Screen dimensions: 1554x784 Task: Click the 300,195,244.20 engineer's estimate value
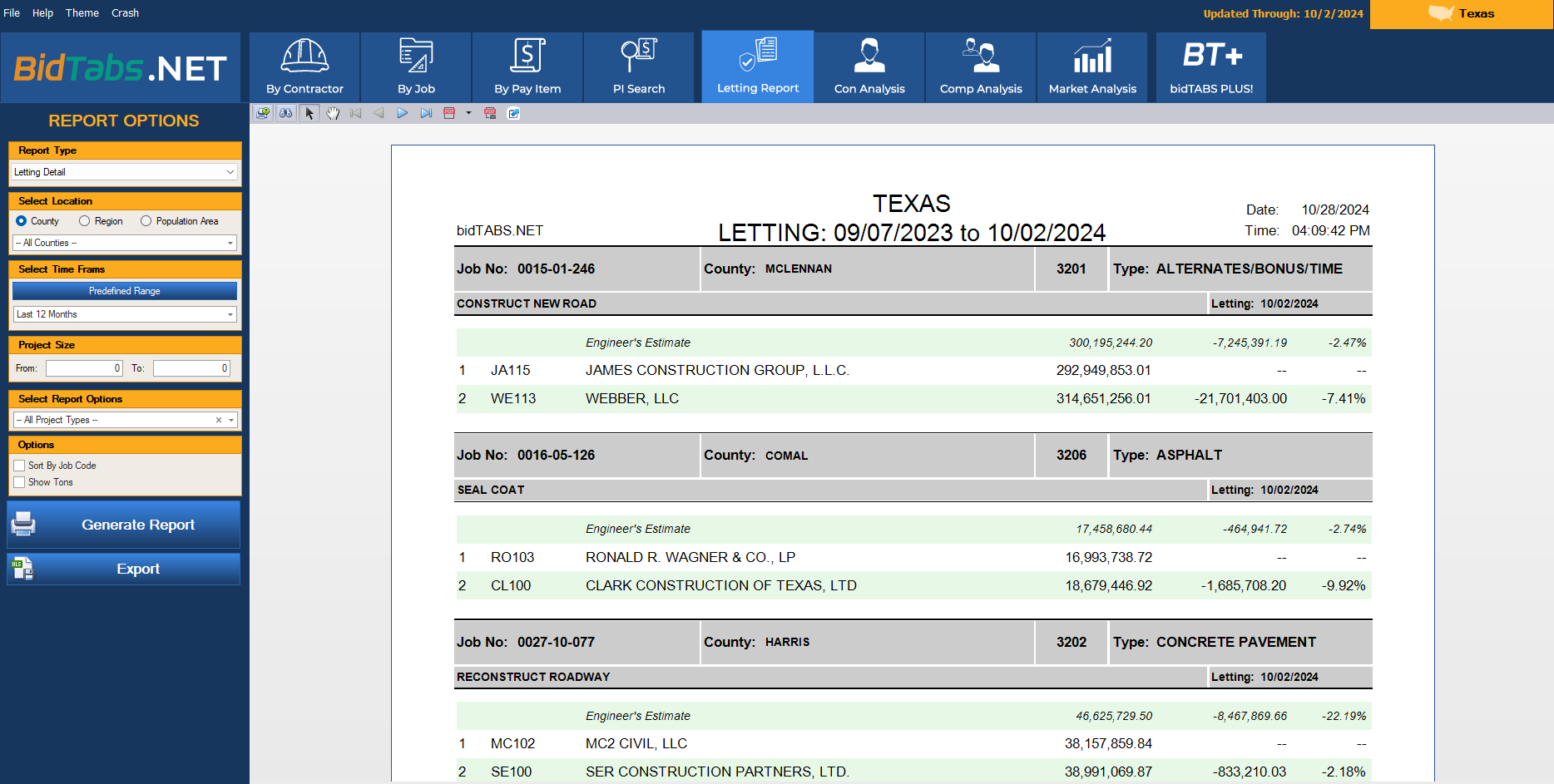click(x=1111, y=343)
